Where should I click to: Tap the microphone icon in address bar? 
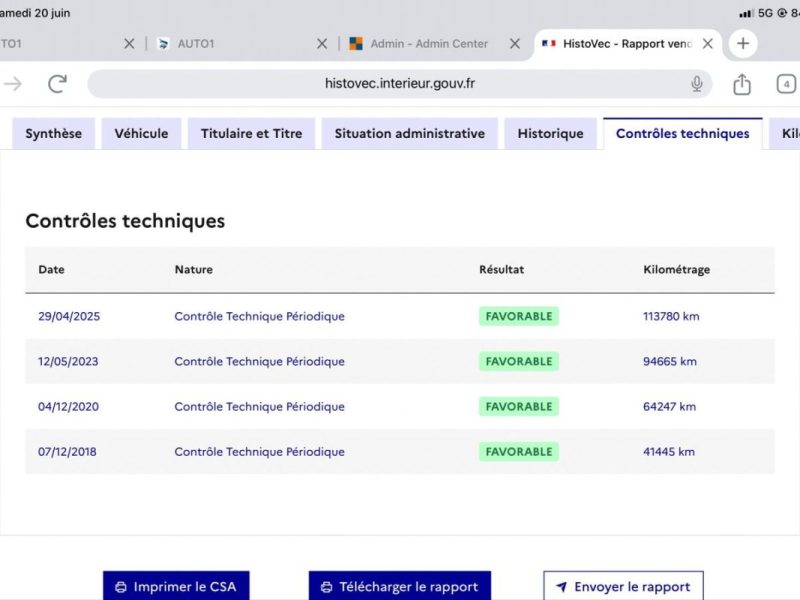click(696, 84)
